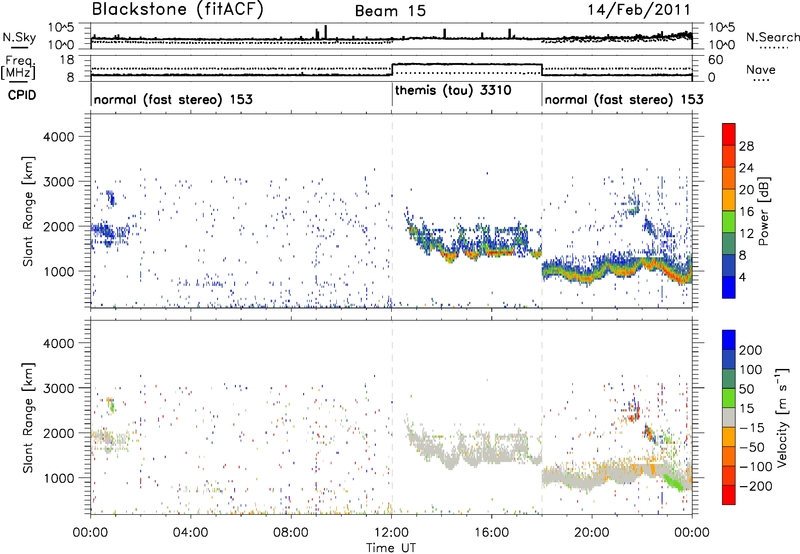Image resolution: width=800 pixels, height=554 pixels.
Task: Click the '-15' tick on velocity colorbar
Action: click(752, 428)
